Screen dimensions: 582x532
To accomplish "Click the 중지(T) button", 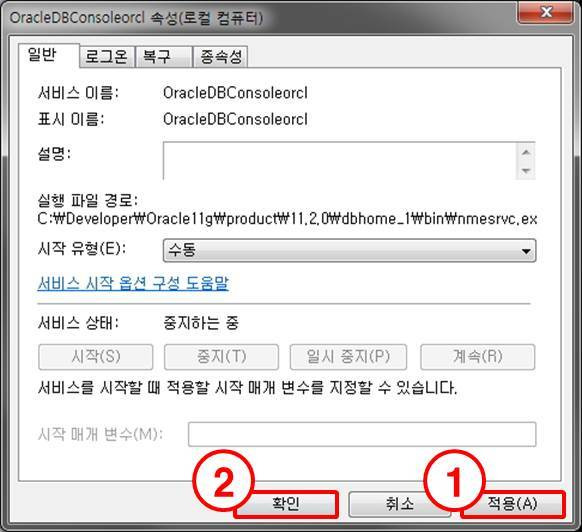I will (221, 357).
